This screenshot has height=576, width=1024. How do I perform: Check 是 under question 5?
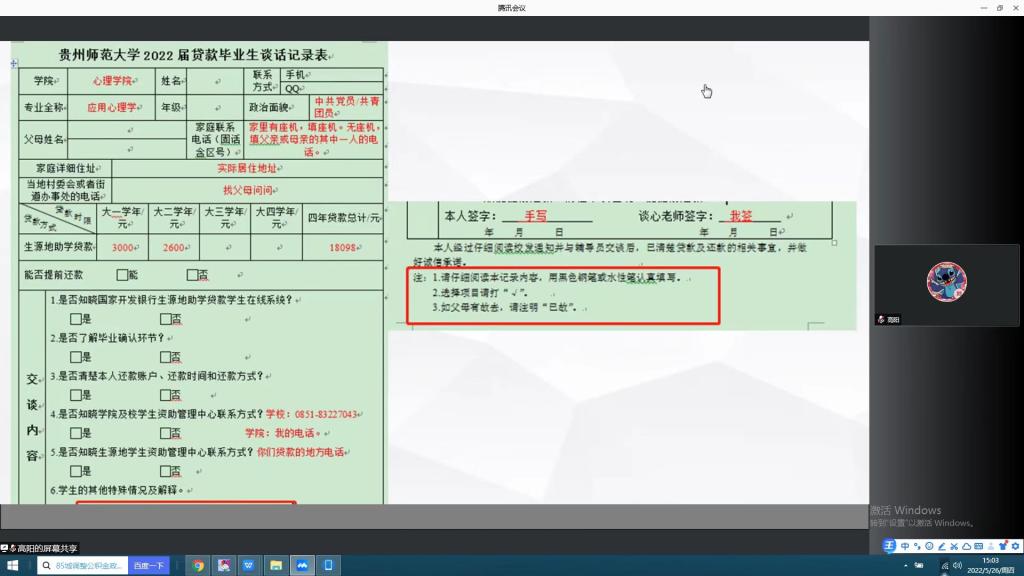[x=76, y=471]
